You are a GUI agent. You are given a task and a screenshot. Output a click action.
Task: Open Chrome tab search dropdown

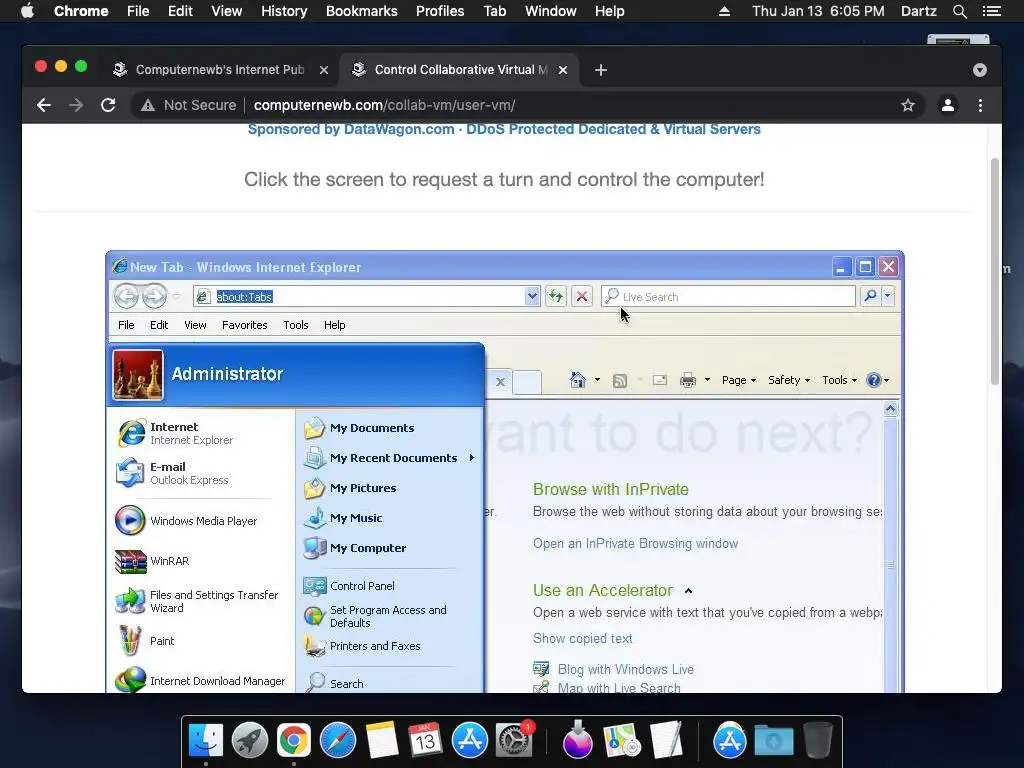click(x=980, y=70)
